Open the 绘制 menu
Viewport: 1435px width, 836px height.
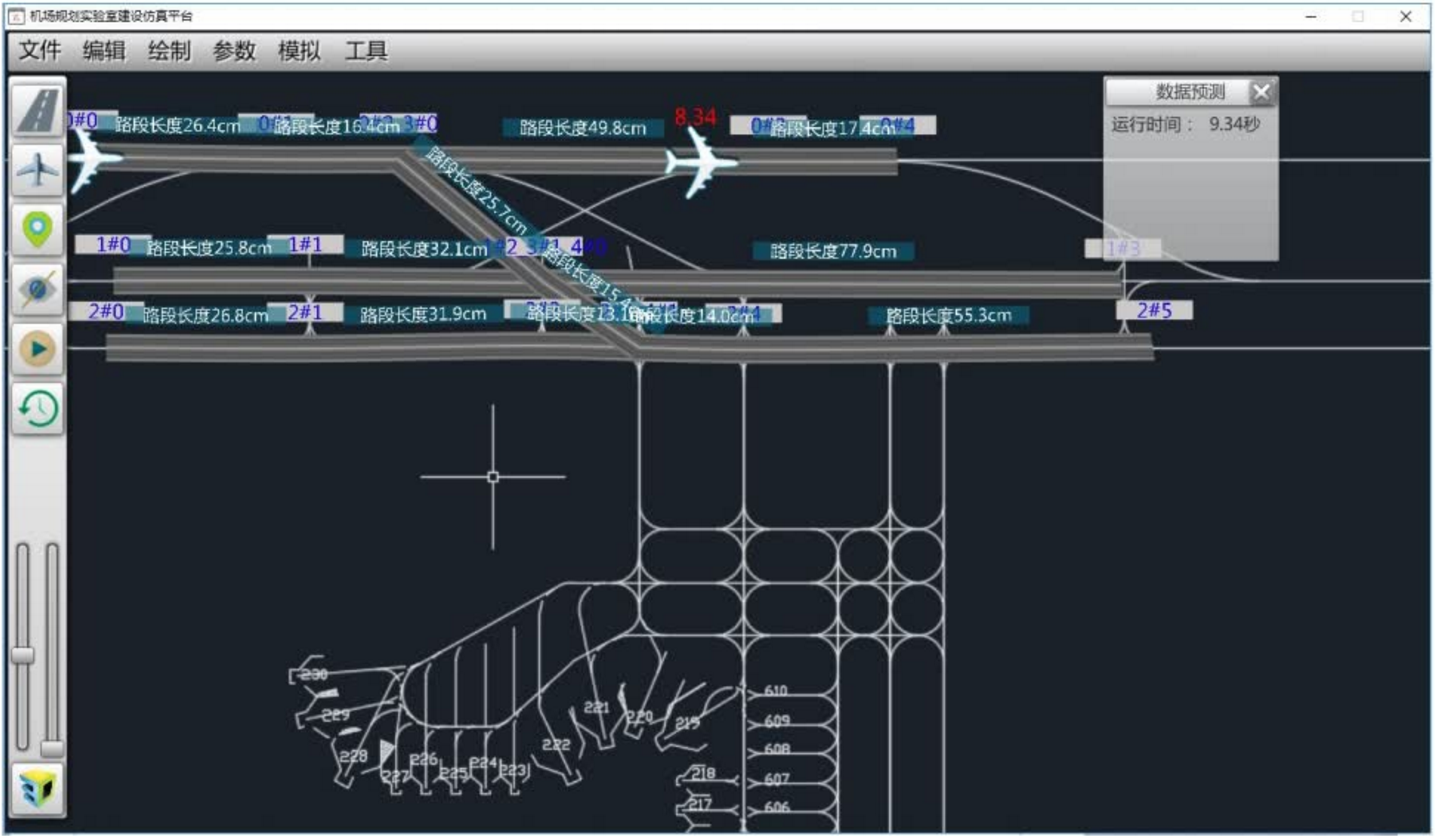pyautogui.click(x=169, y=51)
